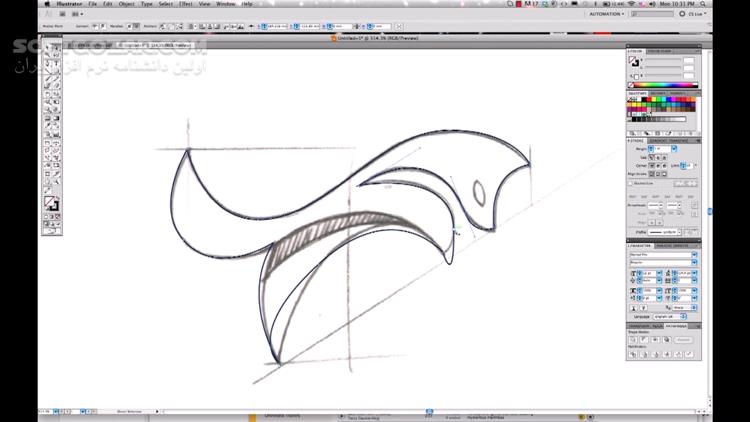Image resolution: width=750 pixels, height=422 pixels.
Task: Open the Effect menu
Action: [x=186, y=4]
